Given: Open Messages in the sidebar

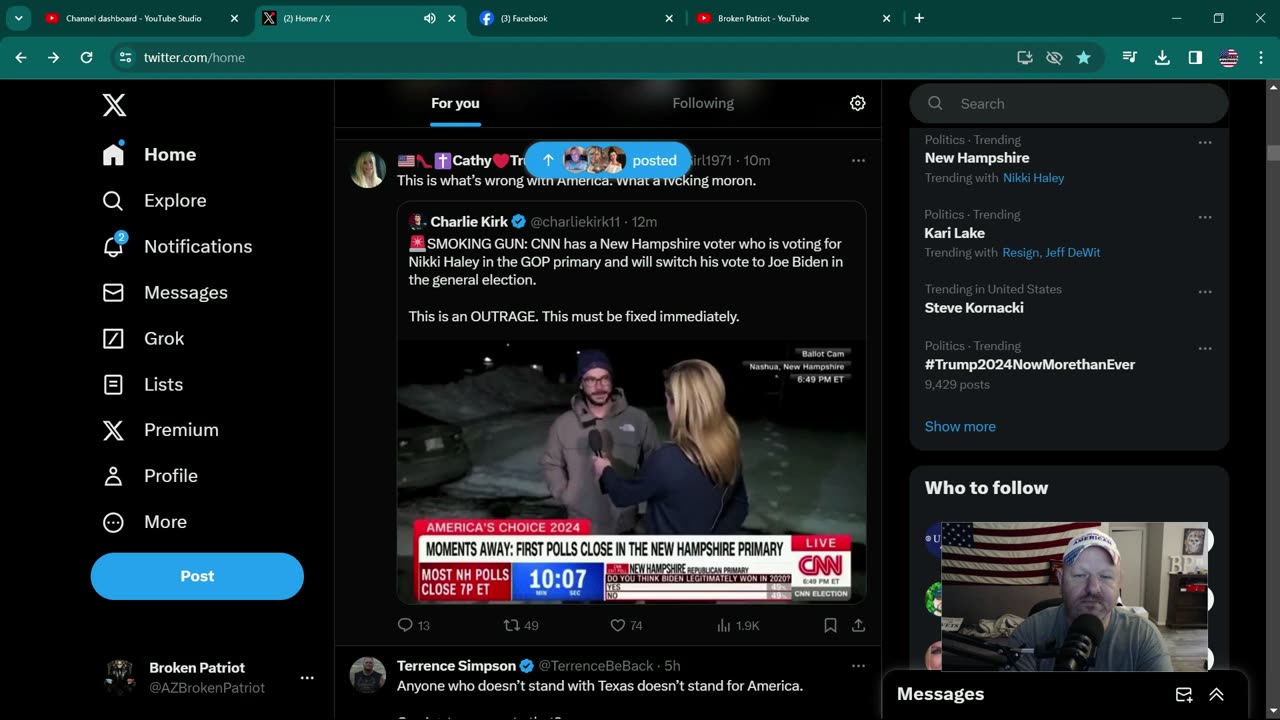Looking at the screenshot, I should tap(166, 292).
